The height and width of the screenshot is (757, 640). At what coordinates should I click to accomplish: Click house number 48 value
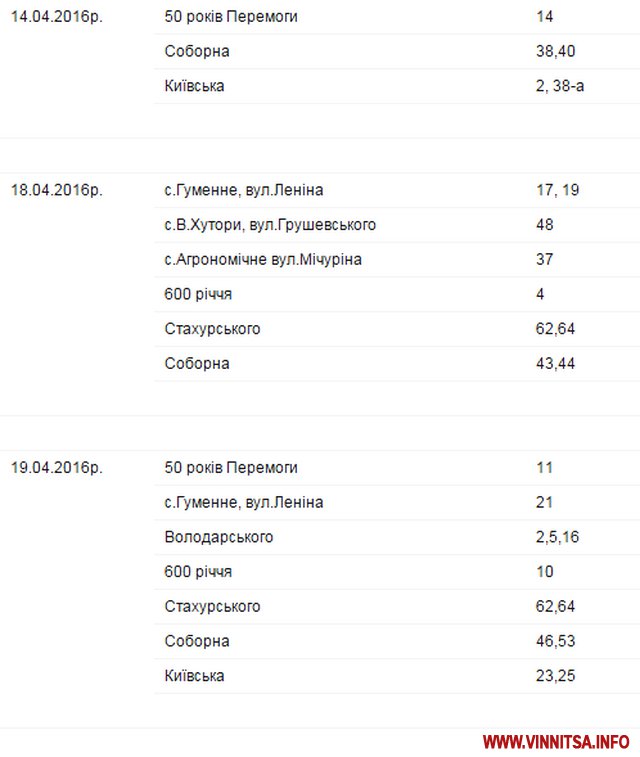[545, 225]
